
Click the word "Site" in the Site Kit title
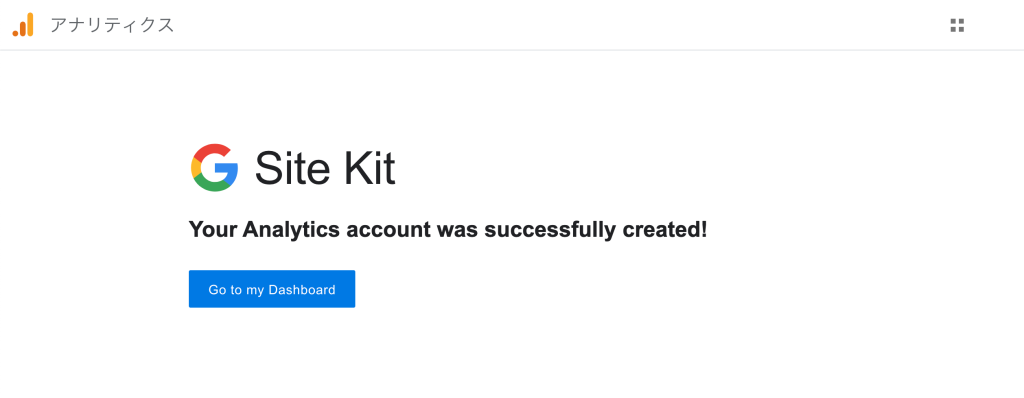click(291, 168)
